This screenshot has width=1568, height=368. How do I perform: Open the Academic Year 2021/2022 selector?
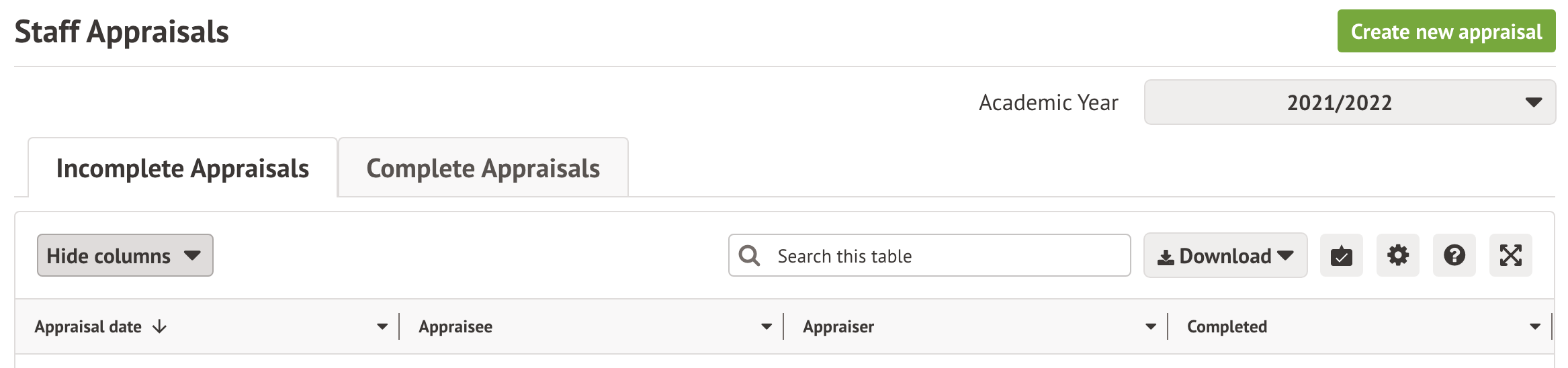point(1349,103)
